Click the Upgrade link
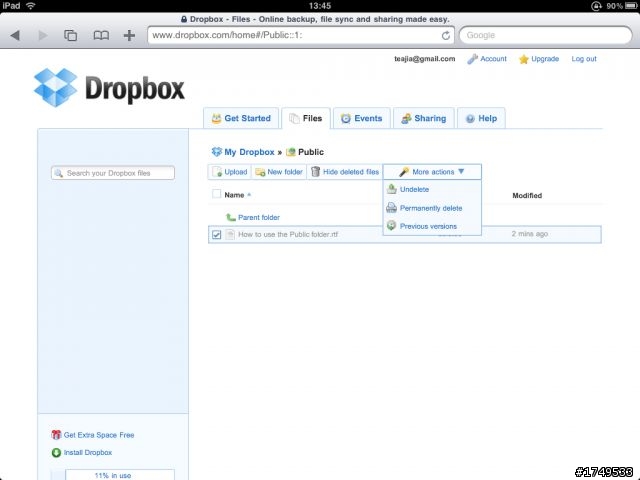The width and height of the screenshot is (640, 480). click(x=545, y=59)
